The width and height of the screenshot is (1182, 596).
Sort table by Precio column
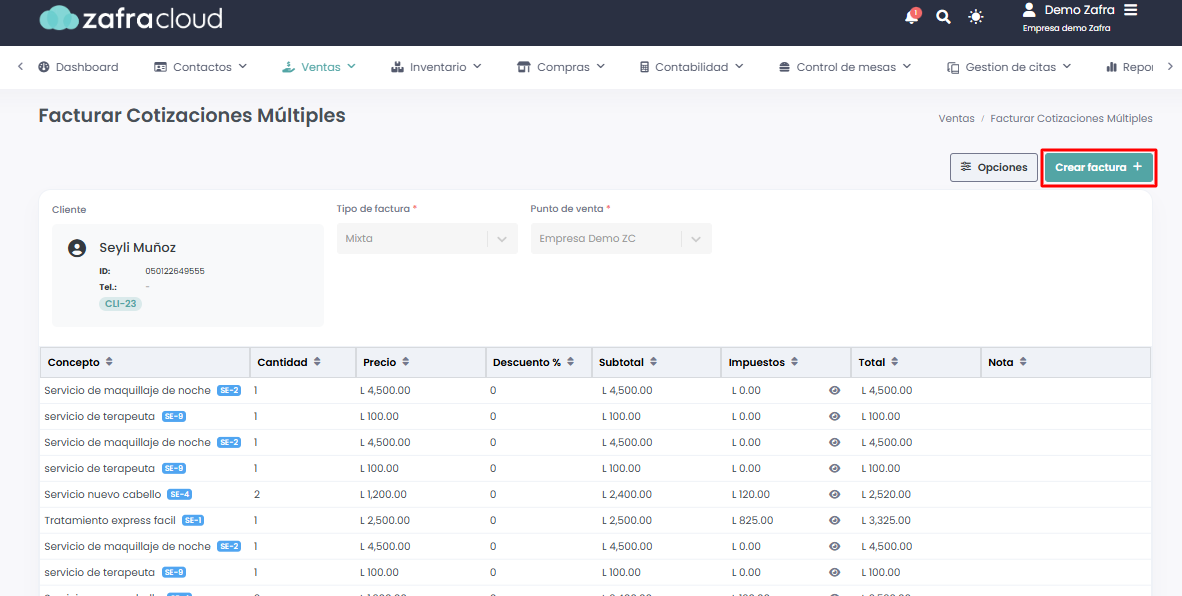point(405,362)
